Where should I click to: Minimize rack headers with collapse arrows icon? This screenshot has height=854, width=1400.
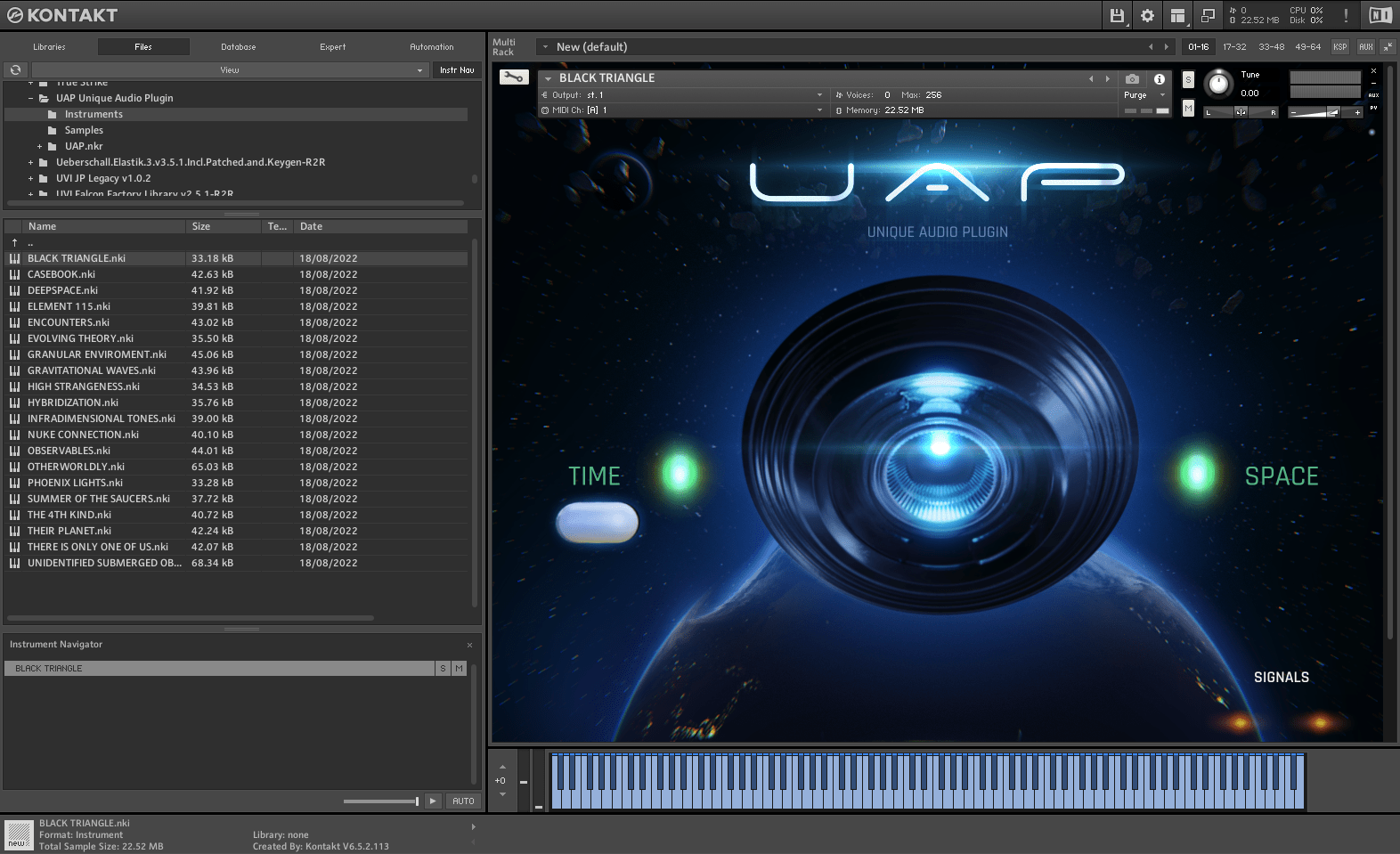click(1388, 46)
